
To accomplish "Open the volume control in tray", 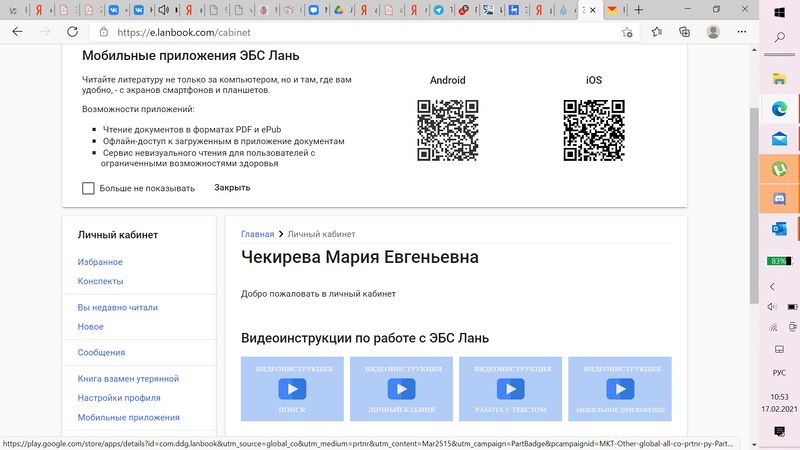I will tap(772, 307).
